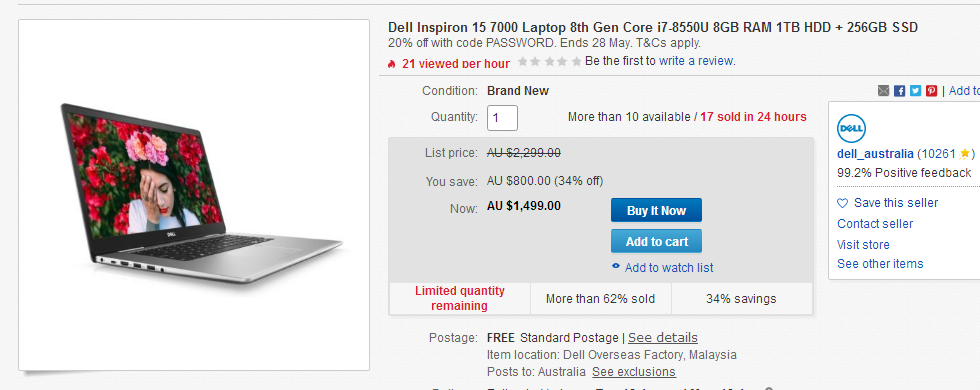The width and height of the screenshot is (980, 390).
Task: Click heart icon to save seller
Action: click(x=842, y=203)
